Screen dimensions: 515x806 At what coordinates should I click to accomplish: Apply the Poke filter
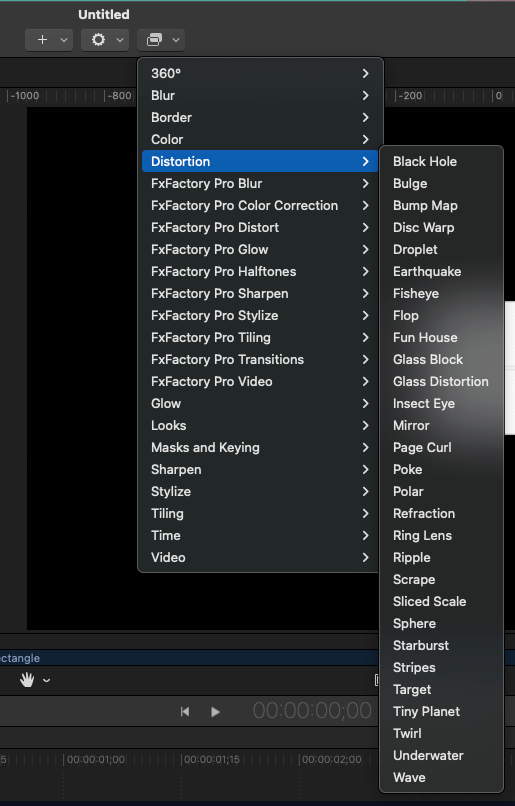pyautogui.click(x=441, y=469)
